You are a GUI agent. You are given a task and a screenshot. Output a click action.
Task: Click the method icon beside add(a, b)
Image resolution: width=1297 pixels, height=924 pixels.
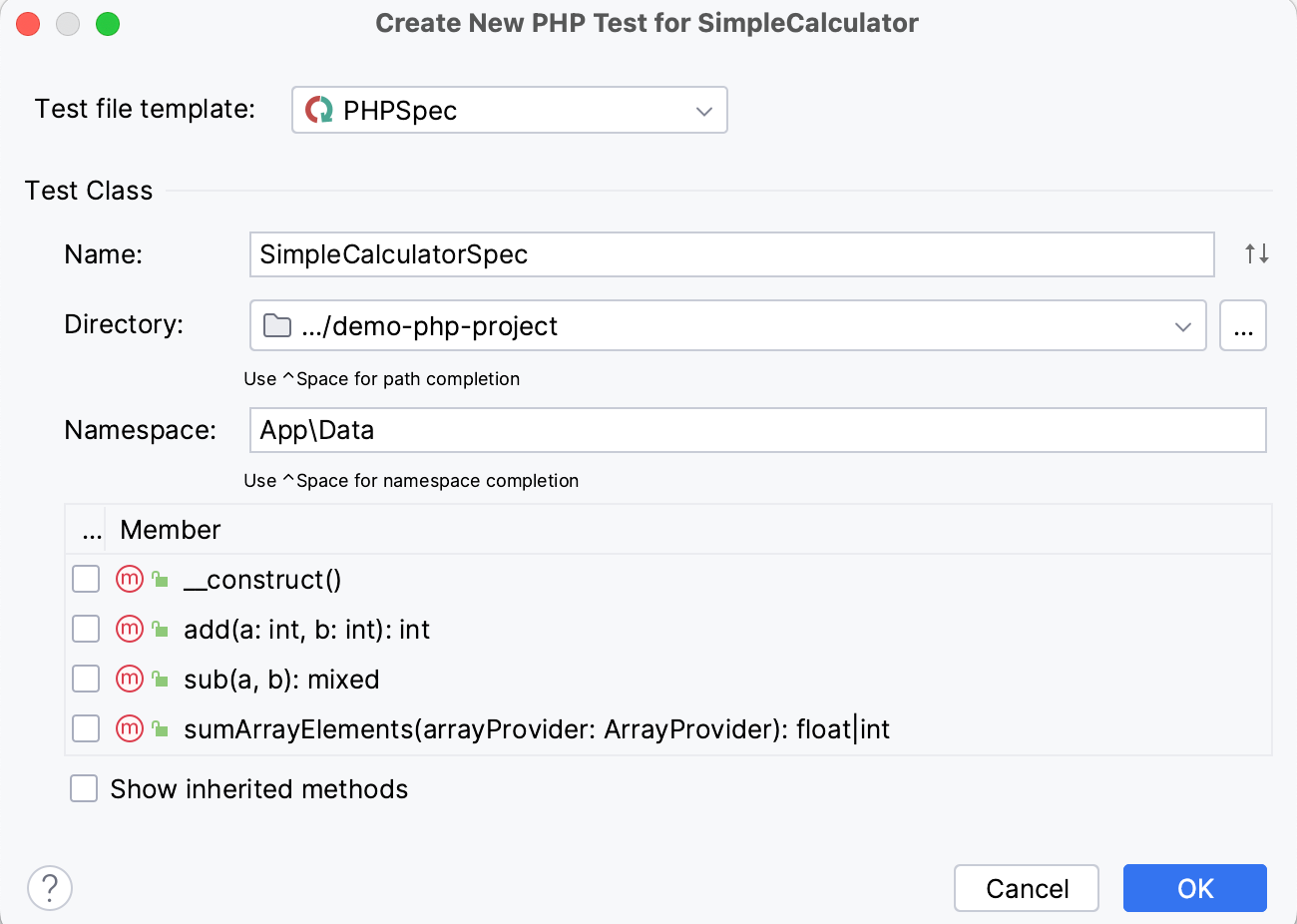coord(130,629)
